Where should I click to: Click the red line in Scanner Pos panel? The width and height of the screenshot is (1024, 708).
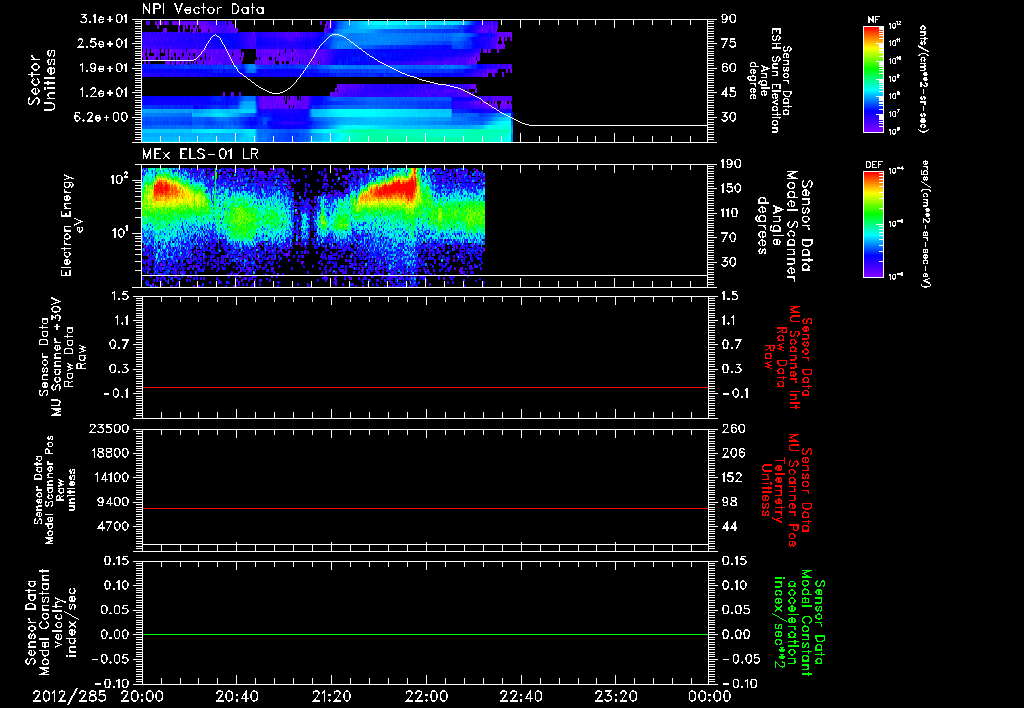pyautogui.click(x=425, y=509)
